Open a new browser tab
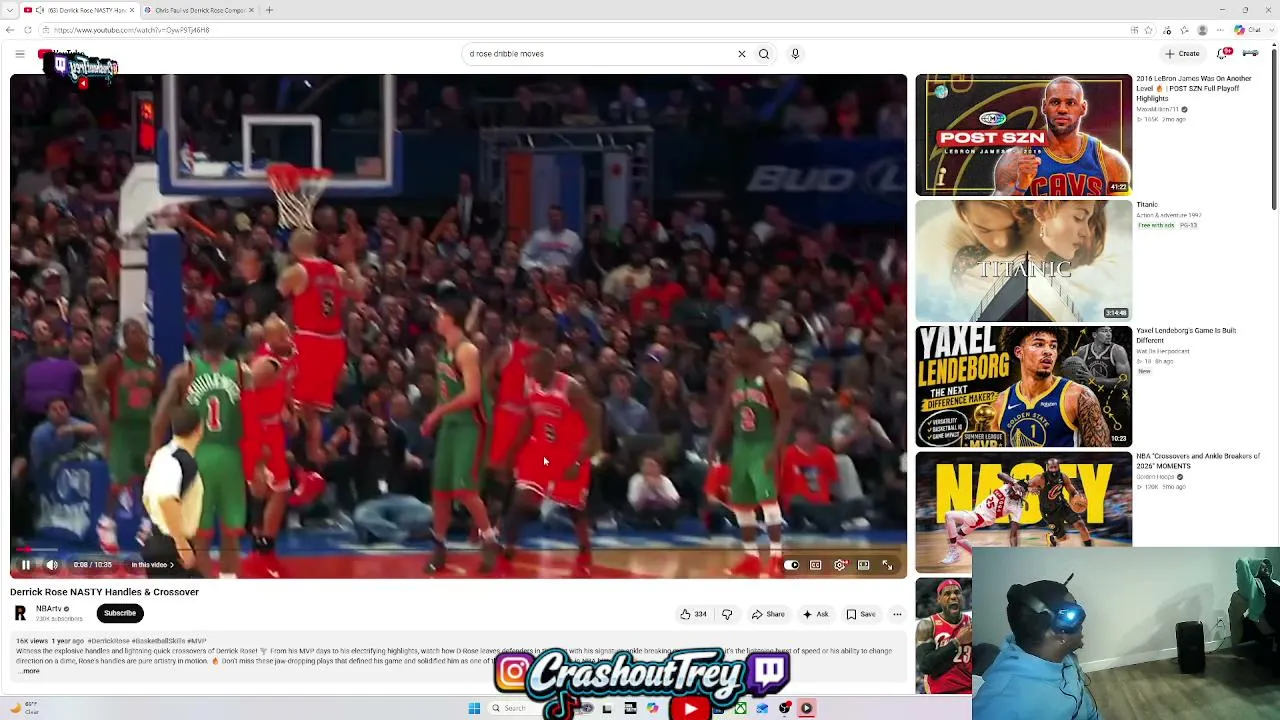The image size is (1280, 720). (269, 10)
